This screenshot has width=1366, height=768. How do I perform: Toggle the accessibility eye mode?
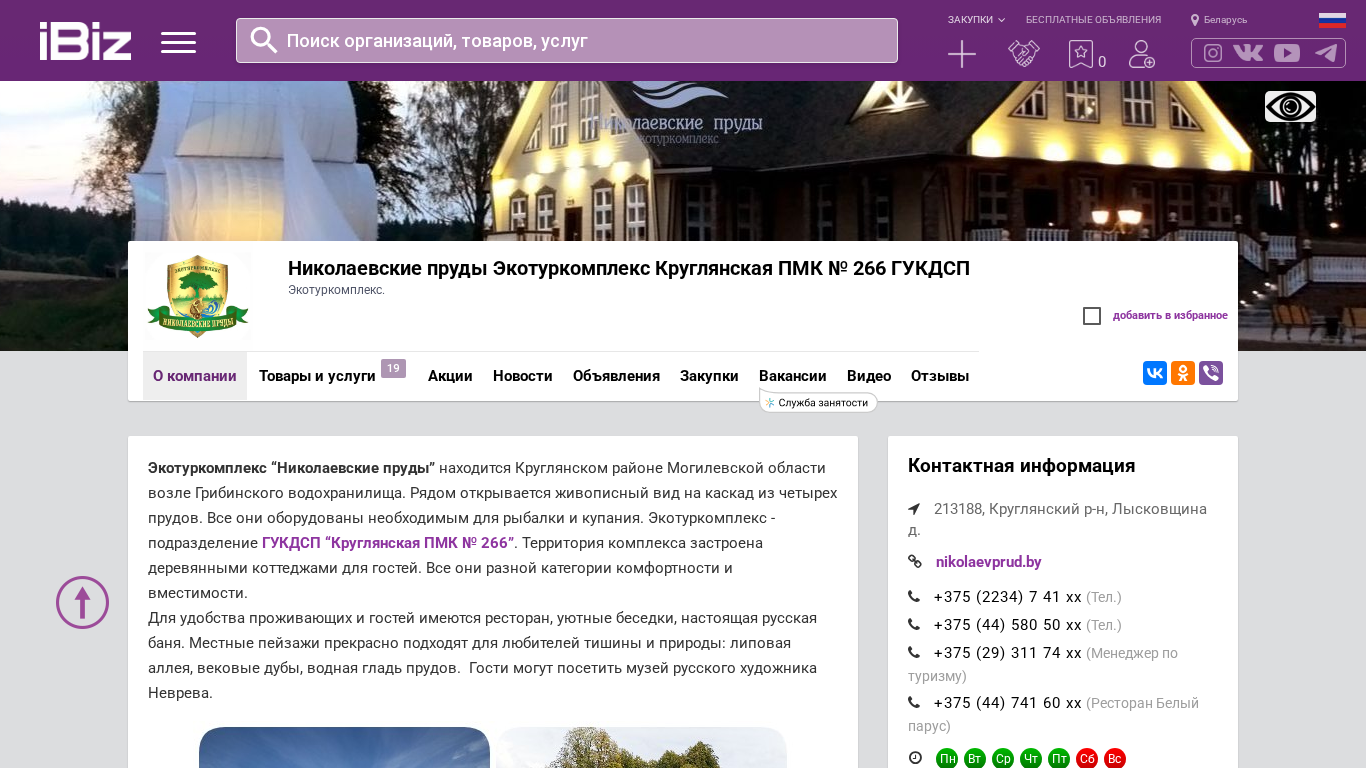pos(1290,107)
